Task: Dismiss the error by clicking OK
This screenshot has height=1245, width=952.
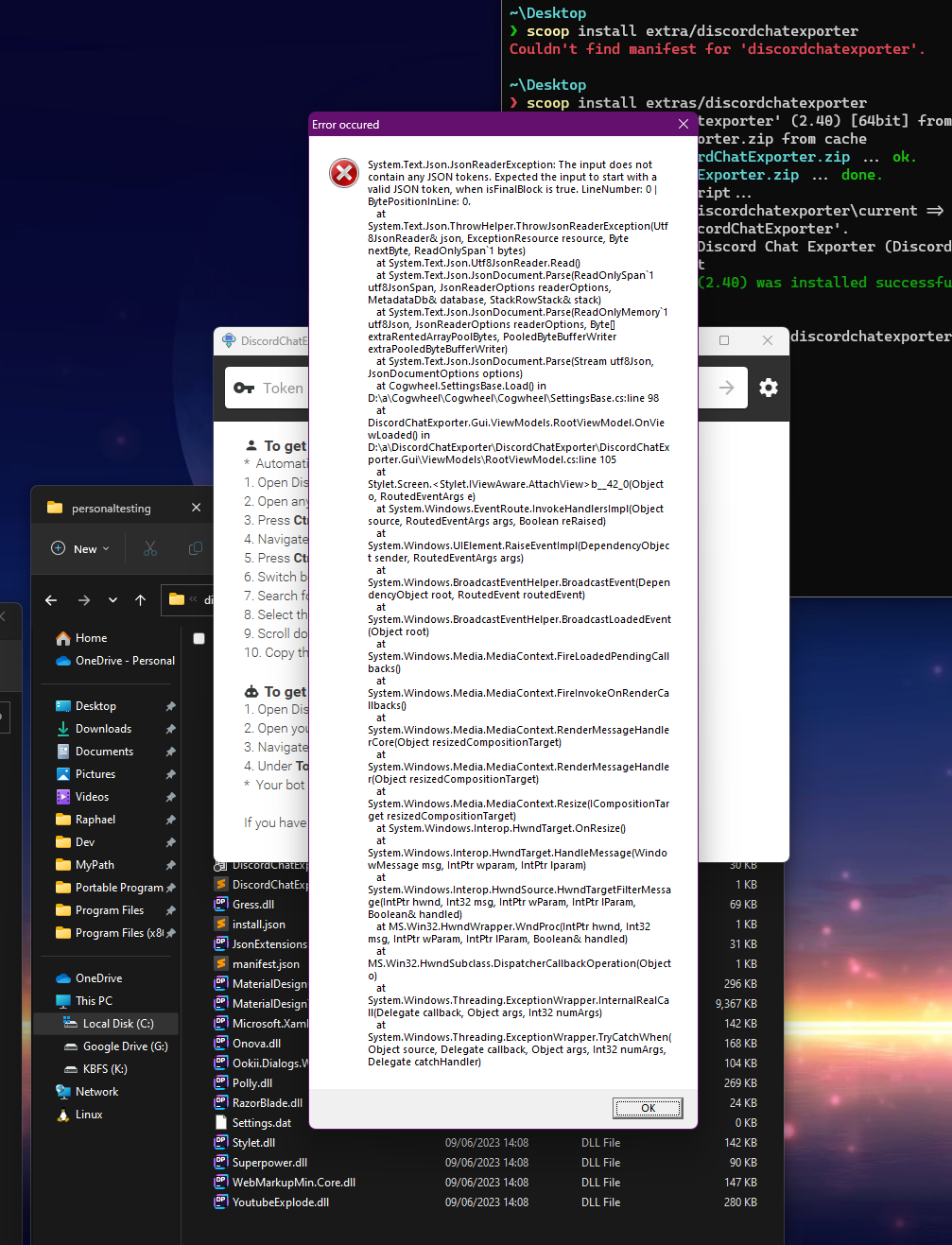Action: coord(647,1107)
